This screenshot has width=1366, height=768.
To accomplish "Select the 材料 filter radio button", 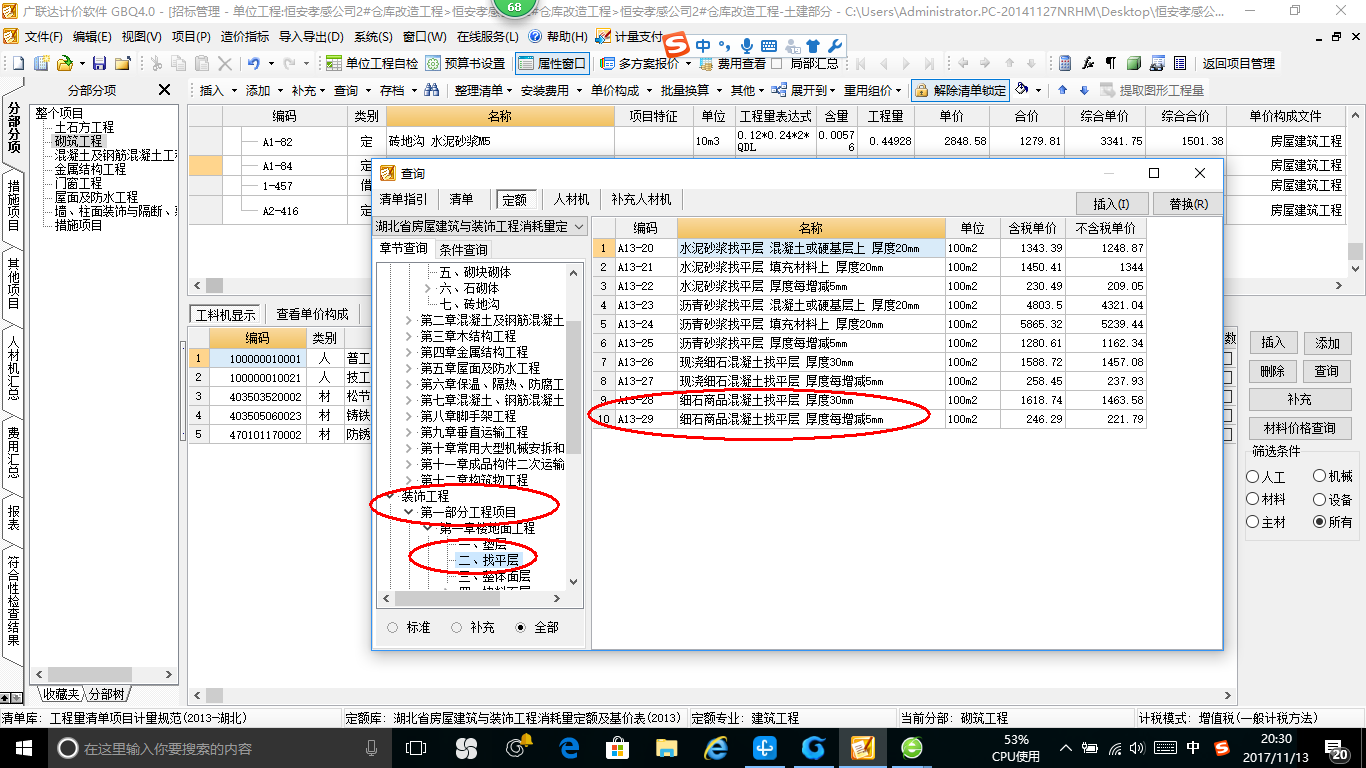I will (1253, 499).
